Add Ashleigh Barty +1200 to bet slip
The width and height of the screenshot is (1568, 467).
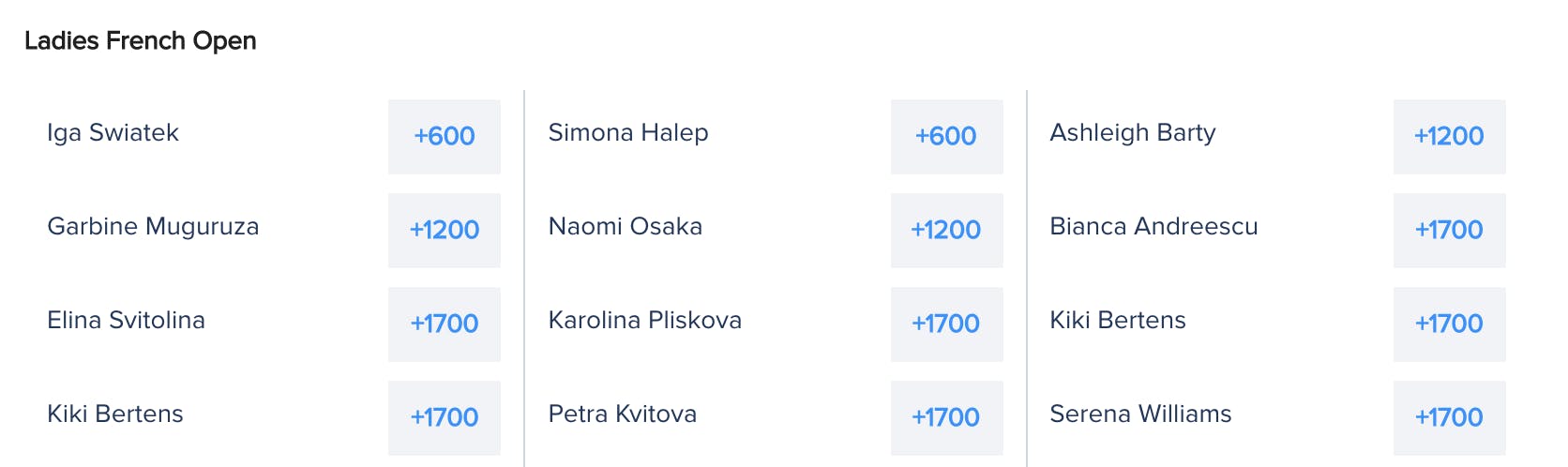pos(1450,137)
